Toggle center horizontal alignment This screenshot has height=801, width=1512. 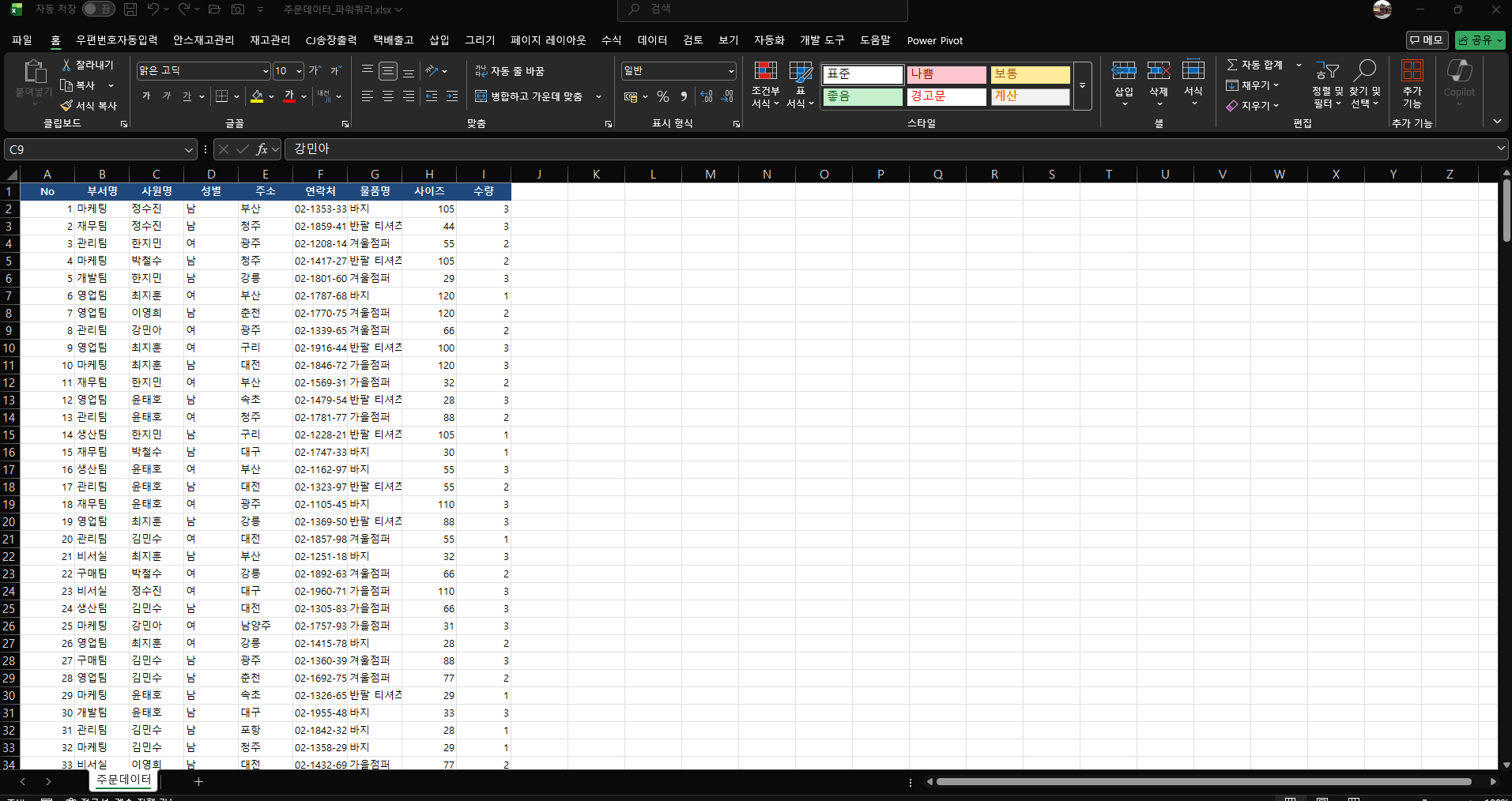tap(388, 96)
